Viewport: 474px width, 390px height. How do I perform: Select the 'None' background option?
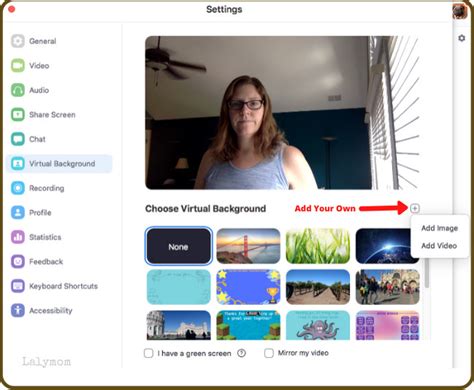(179, 246)
